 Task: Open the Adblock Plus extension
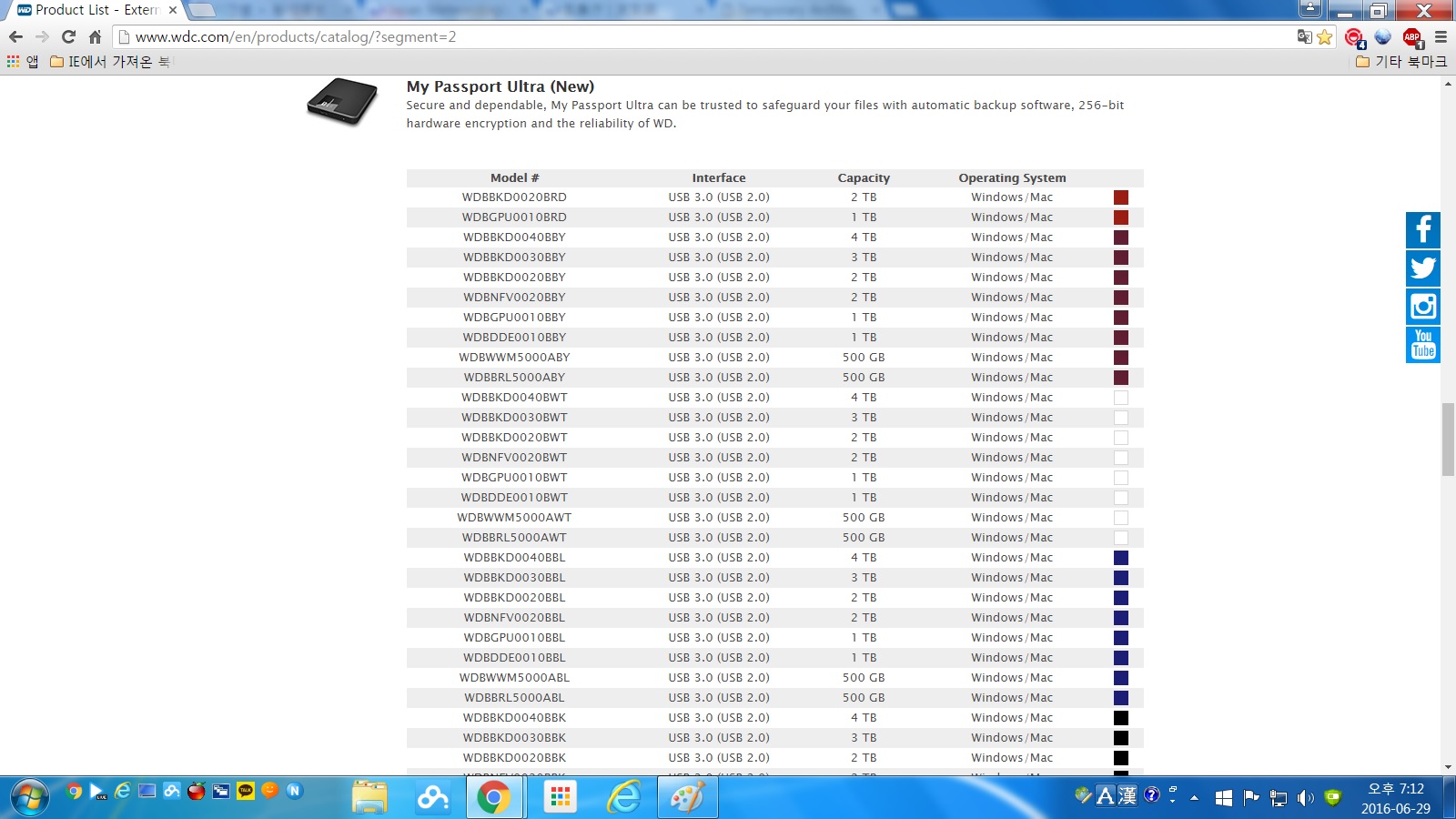(x=1412, y=37)
